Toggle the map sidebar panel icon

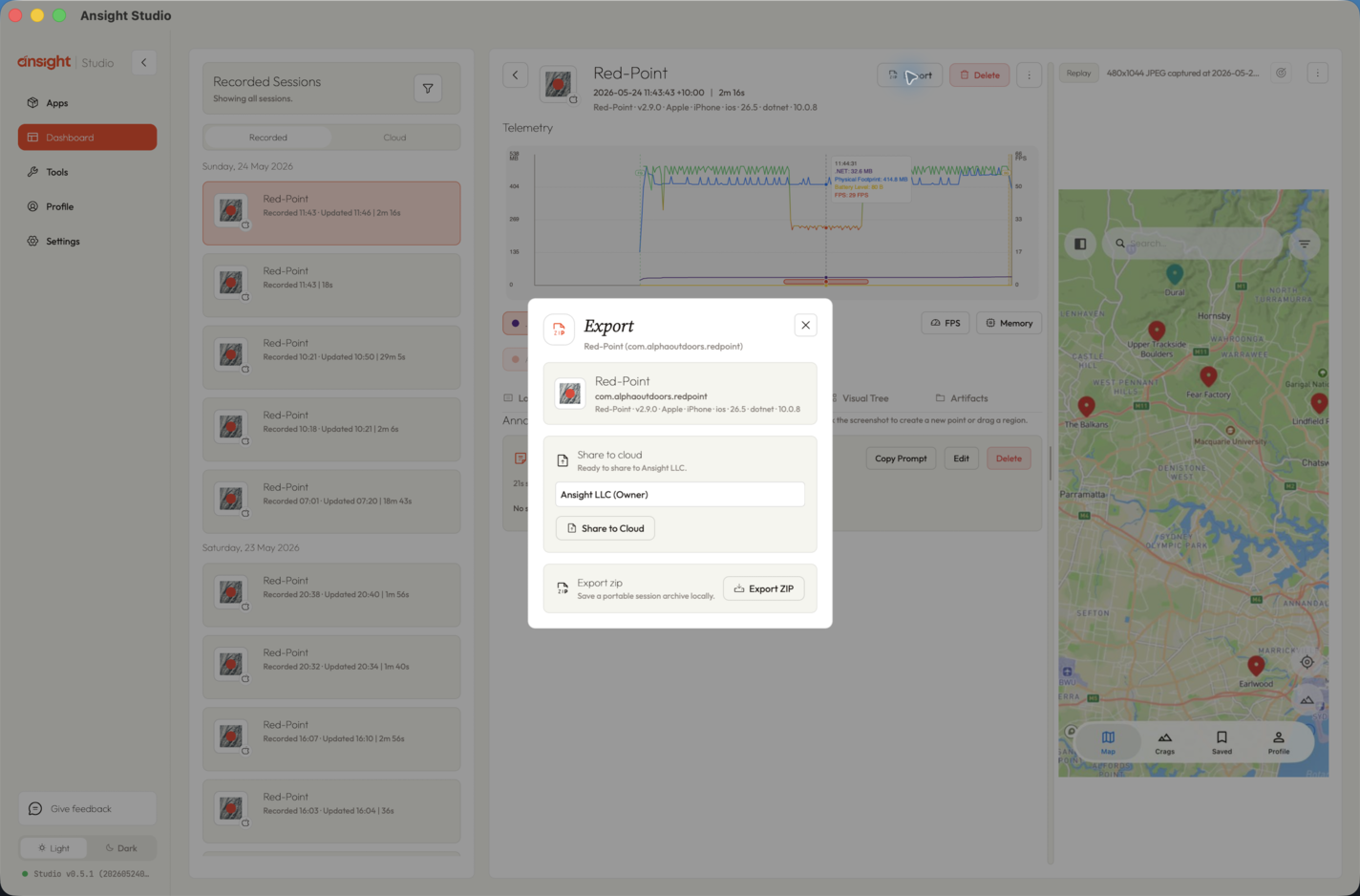click(1080, 244)
